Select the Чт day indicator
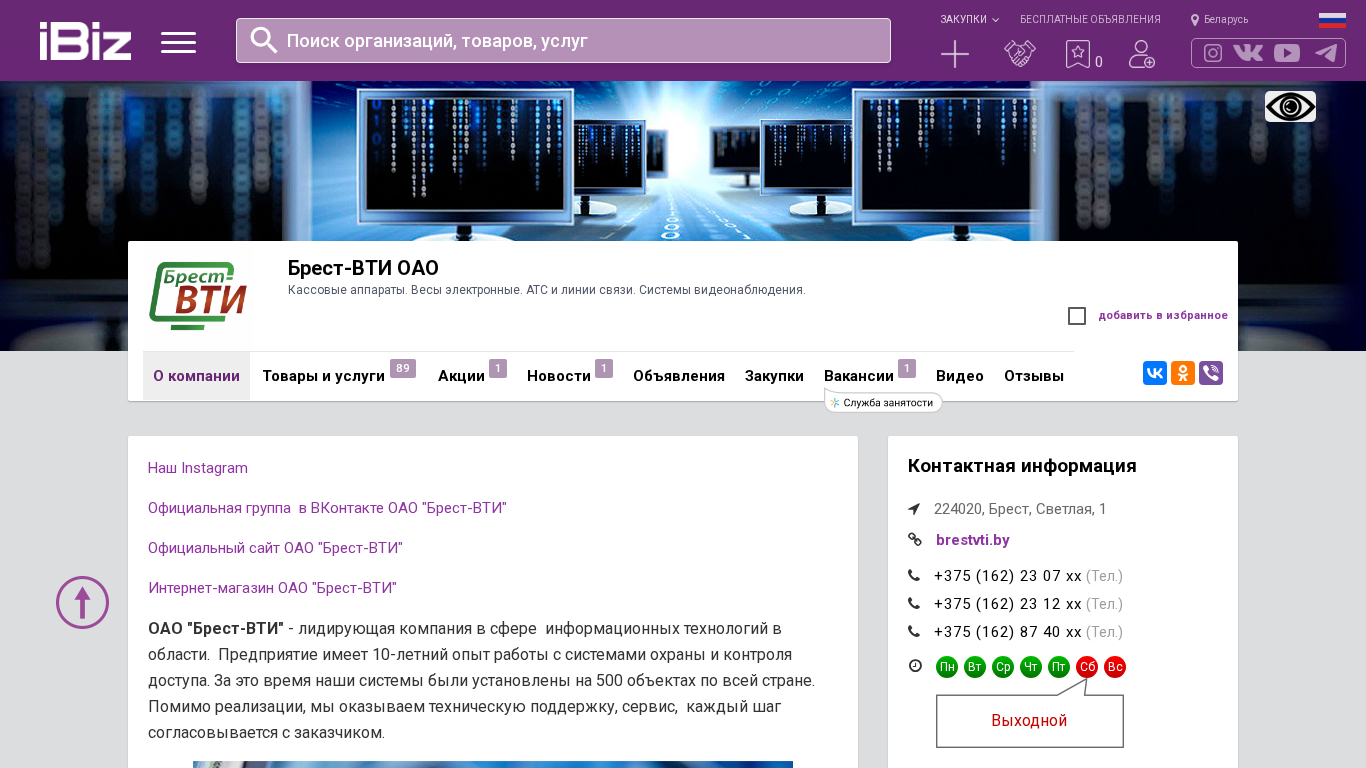Image resolution: width=1366 pixels, height=768 pixels. coord(1031,667)
